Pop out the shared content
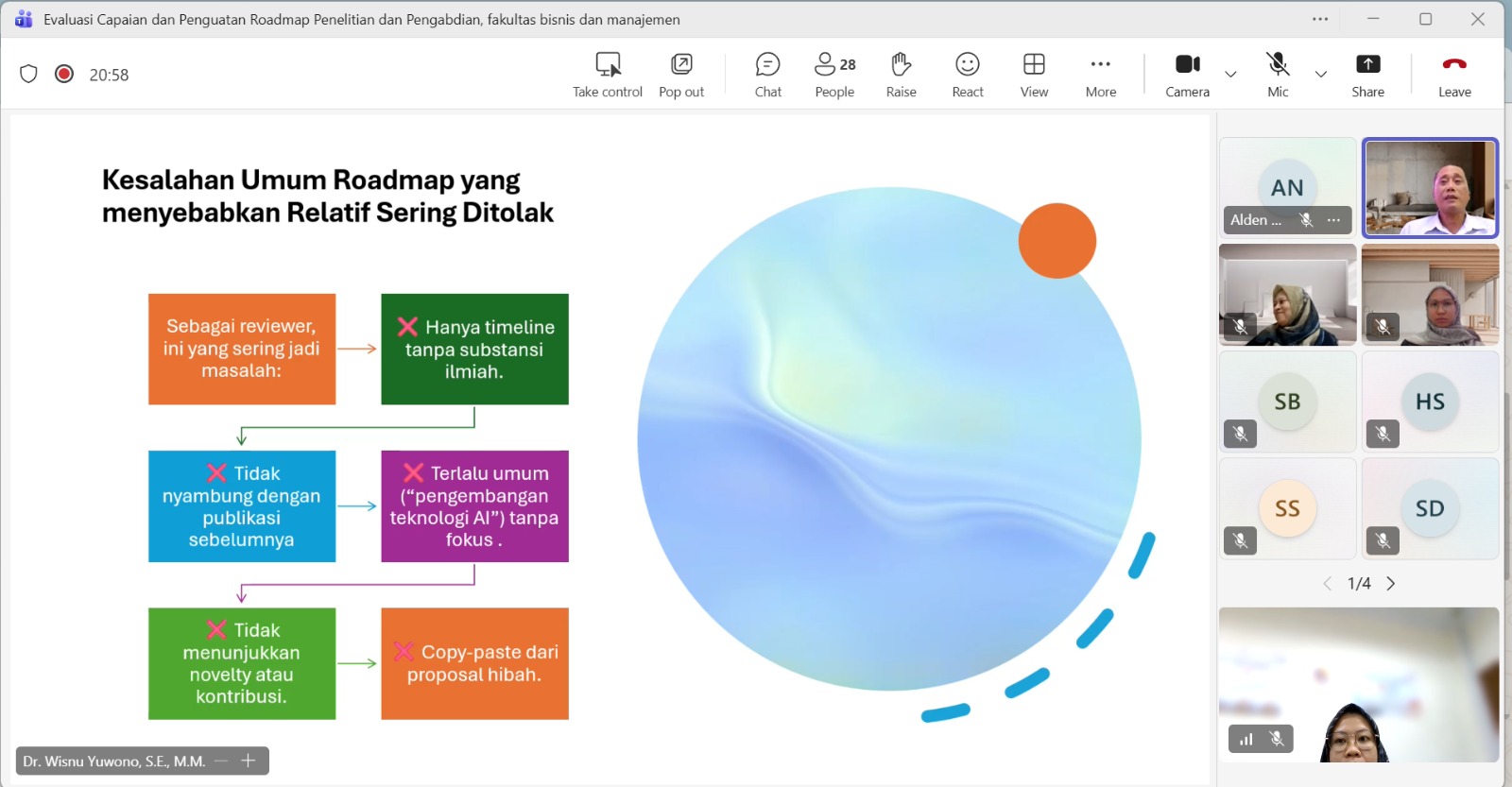This screenshot has height=787, width=1512. point(681,75)
